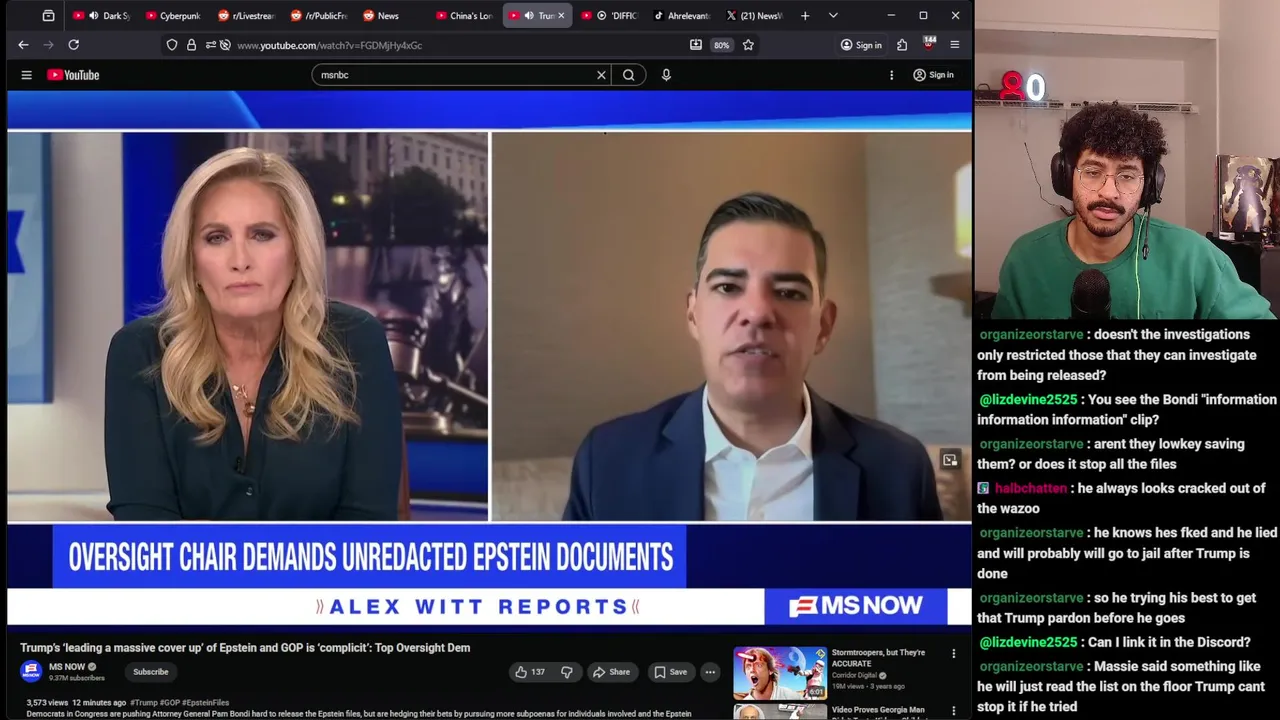Click the install/save page icon in address bar
The image size is (1280, 720).
pyautogui.click(x=696, y=45)
